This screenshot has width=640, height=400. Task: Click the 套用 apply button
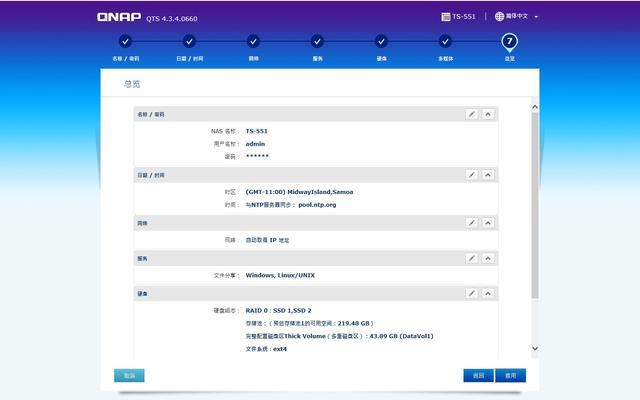(510, 376)
